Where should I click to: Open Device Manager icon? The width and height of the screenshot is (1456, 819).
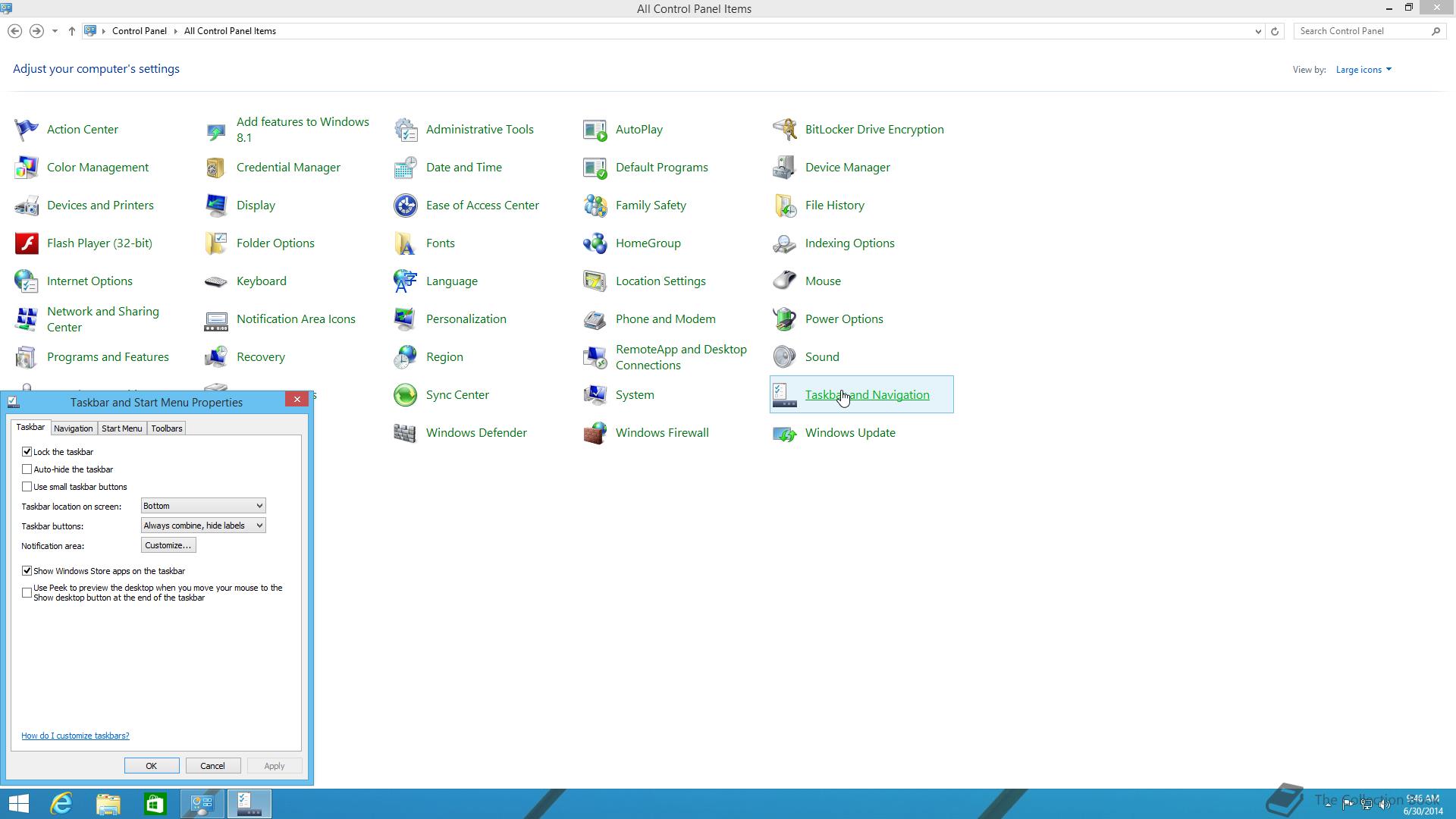pyautogui.click(x=785, y=168)
